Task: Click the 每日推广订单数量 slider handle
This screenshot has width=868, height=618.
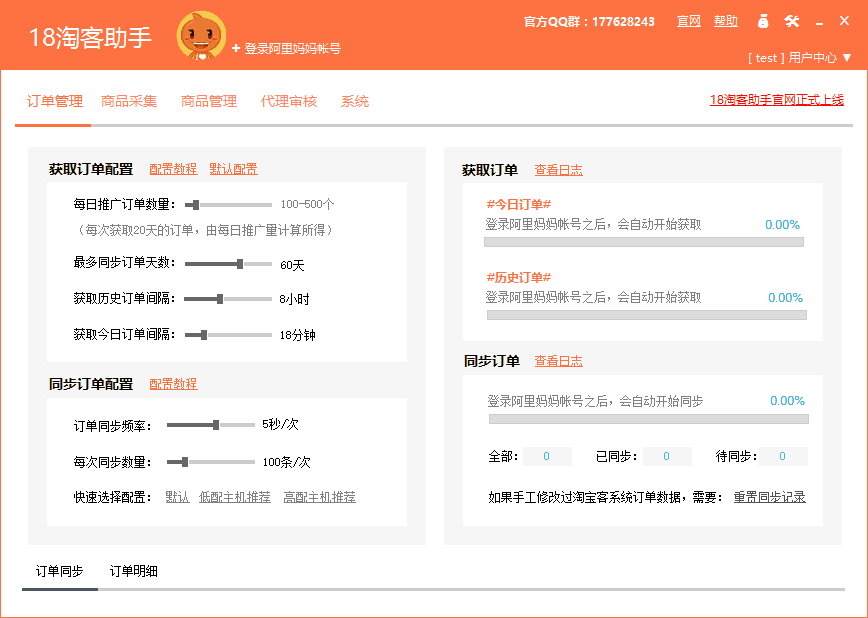Action: pyautogui.click(x=195, y=204)
